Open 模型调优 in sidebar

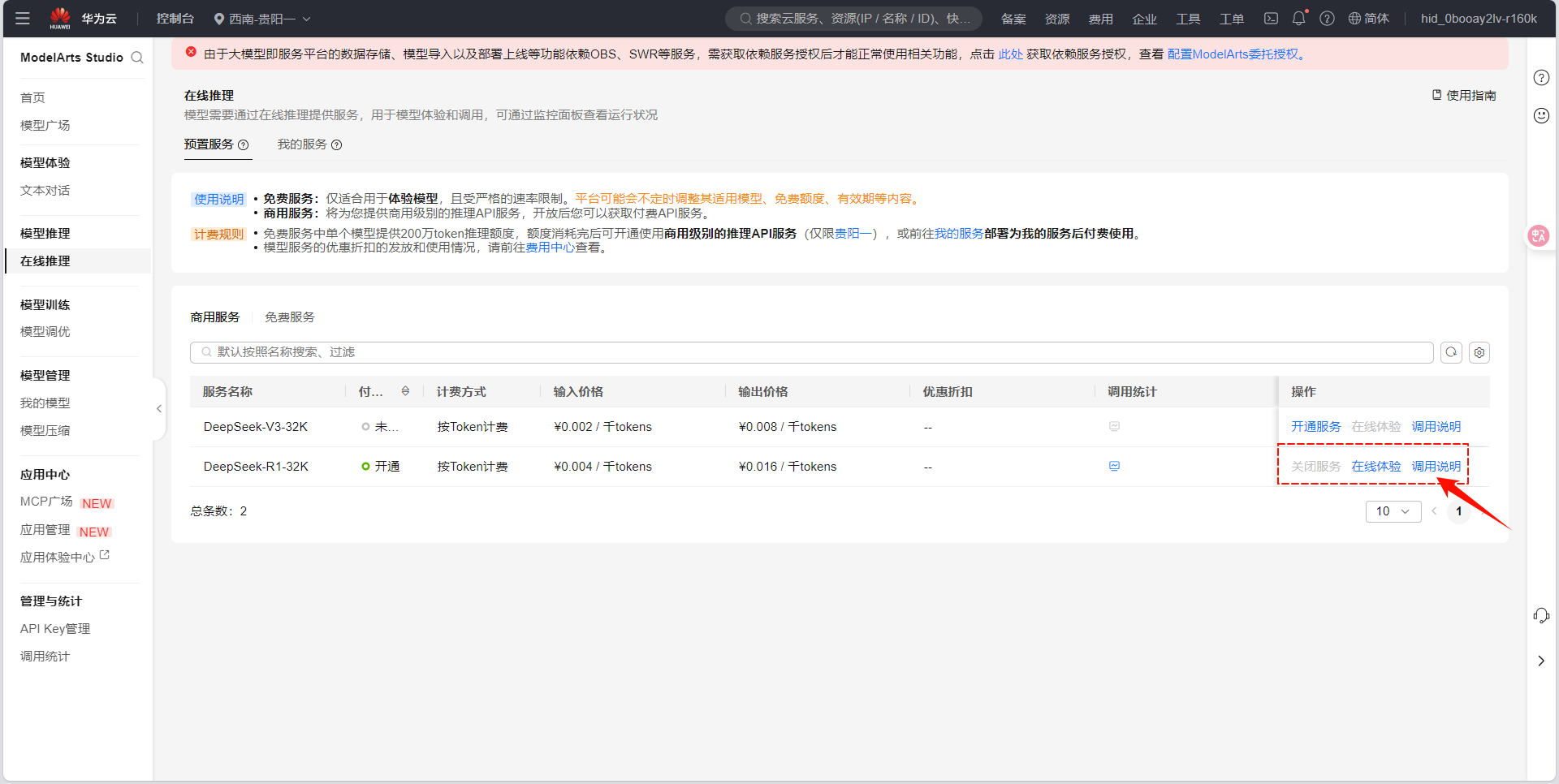click(45, 331)
